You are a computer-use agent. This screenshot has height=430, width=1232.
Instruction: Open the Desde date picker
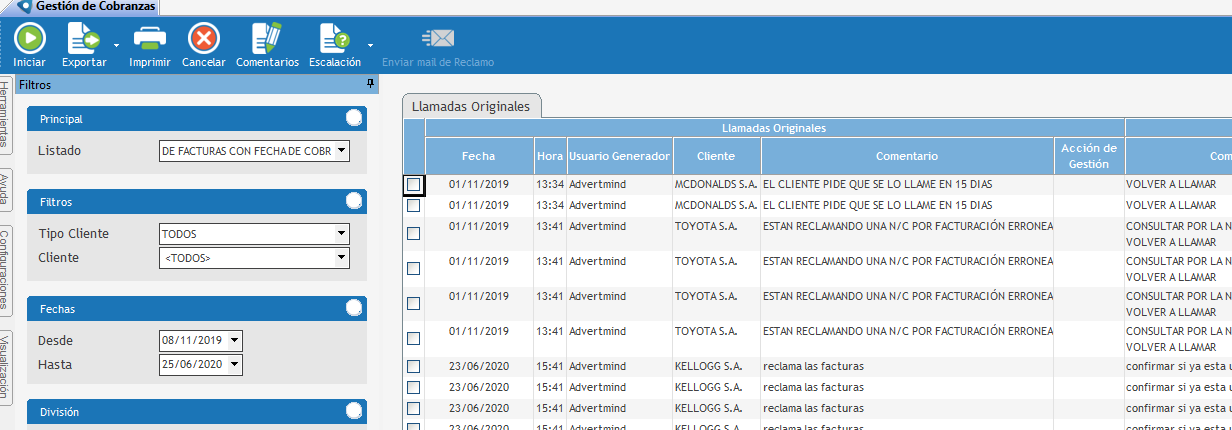(234, 341)
